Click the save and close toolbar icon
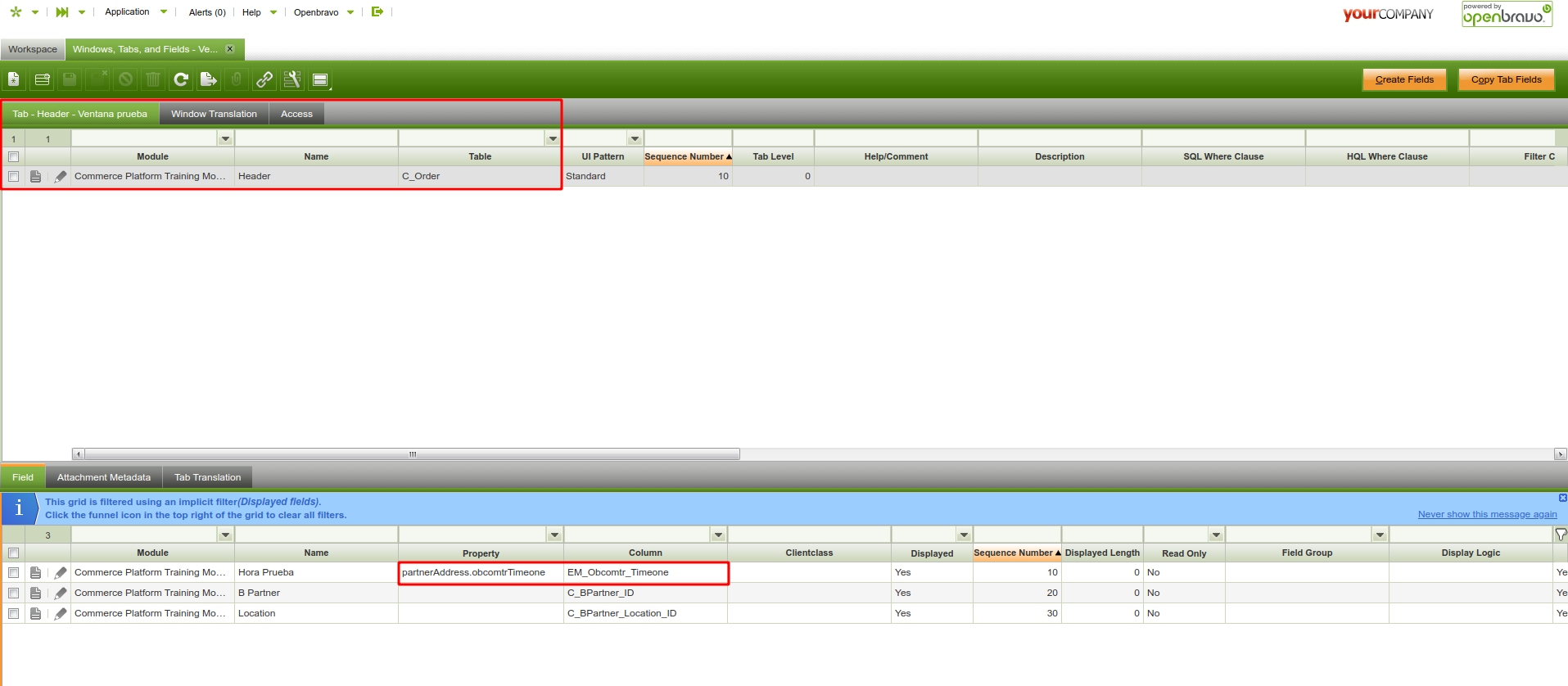This screenshot has width=1568, height=686. pyautogui.click(x=98, y=79)
